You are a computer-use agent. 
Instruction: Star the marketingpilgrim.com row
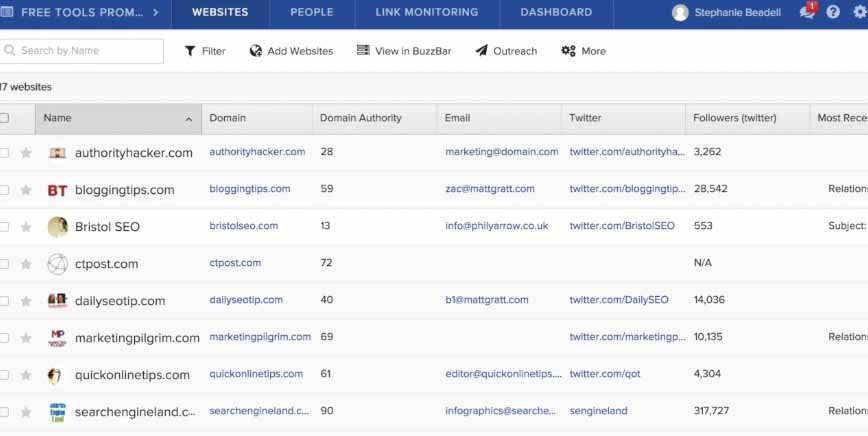pos(26,338)
